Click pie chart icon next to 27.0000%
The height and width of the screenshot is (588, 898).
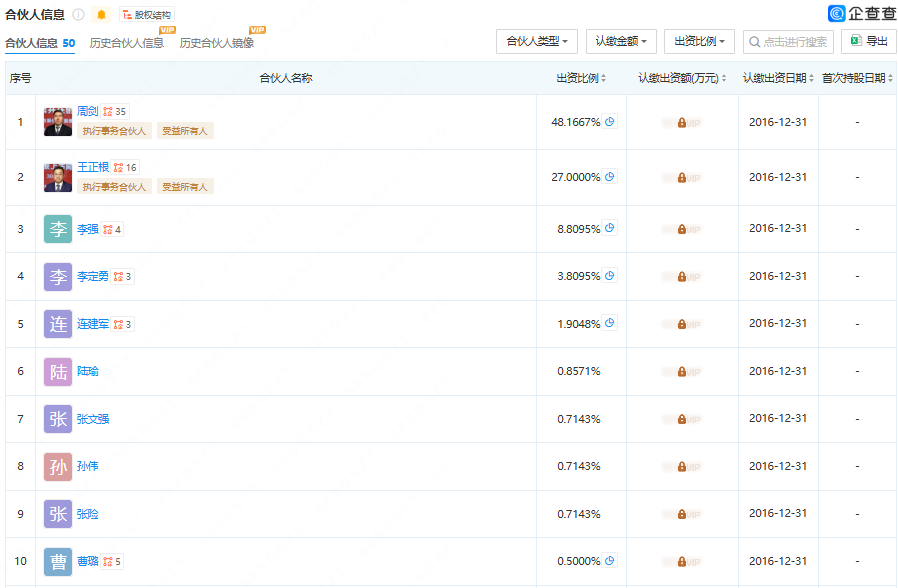610,176
